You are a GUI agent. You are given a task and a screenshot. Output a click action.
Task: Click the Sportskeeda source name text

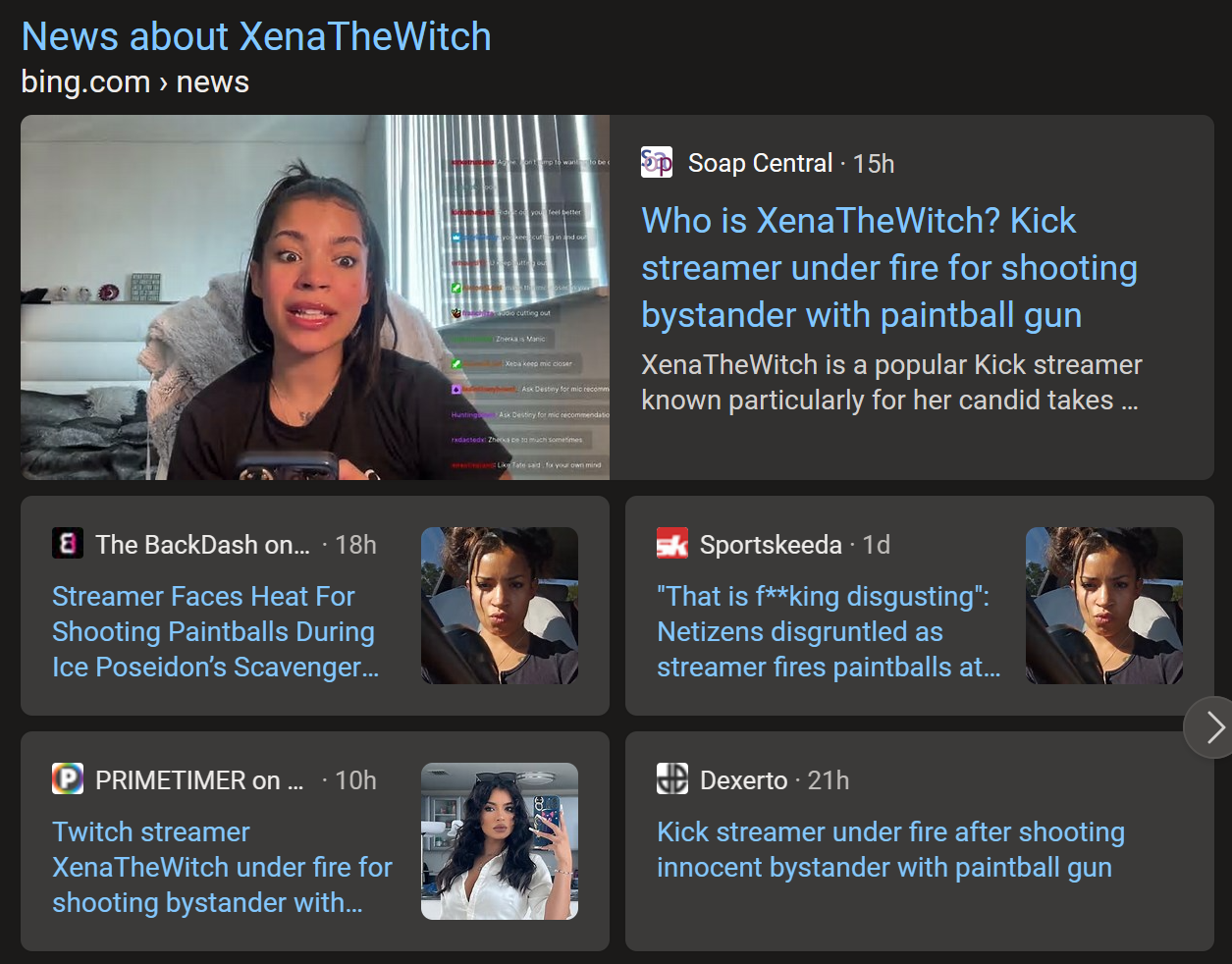(771, 545)
